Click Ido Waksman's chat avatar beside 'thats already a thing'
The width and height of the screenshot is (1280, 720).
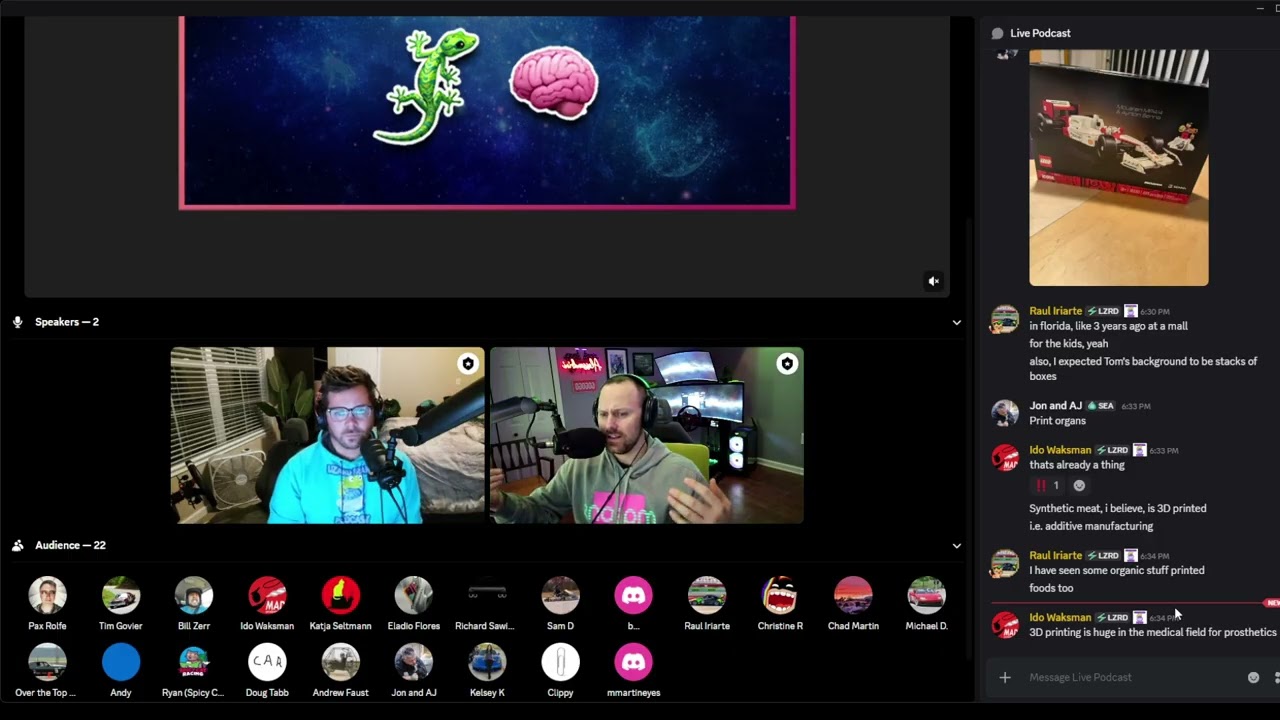tap(1005, 458)
